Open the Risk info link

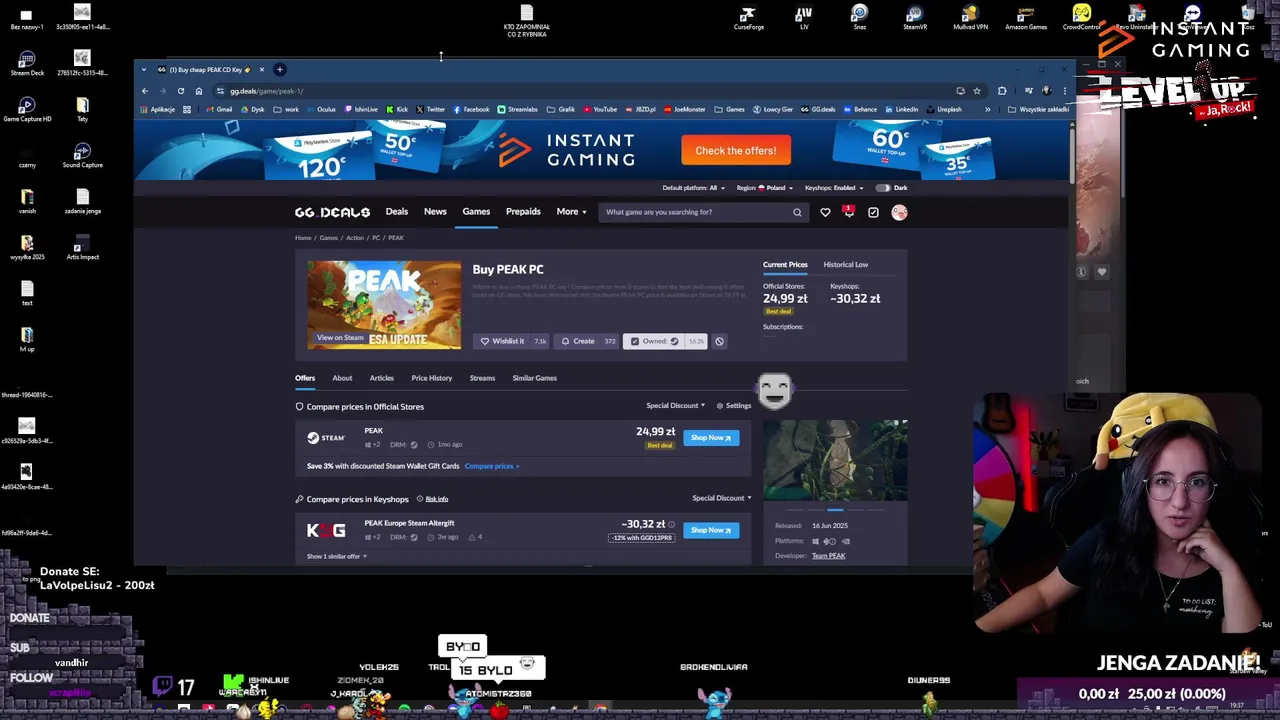[437, 499]
